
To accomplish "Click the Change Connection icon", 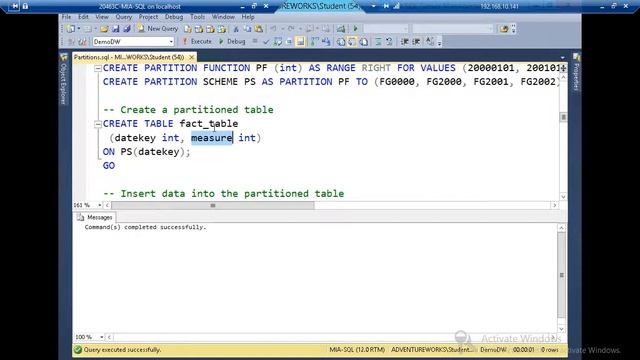I will click(x=82, y=42).
